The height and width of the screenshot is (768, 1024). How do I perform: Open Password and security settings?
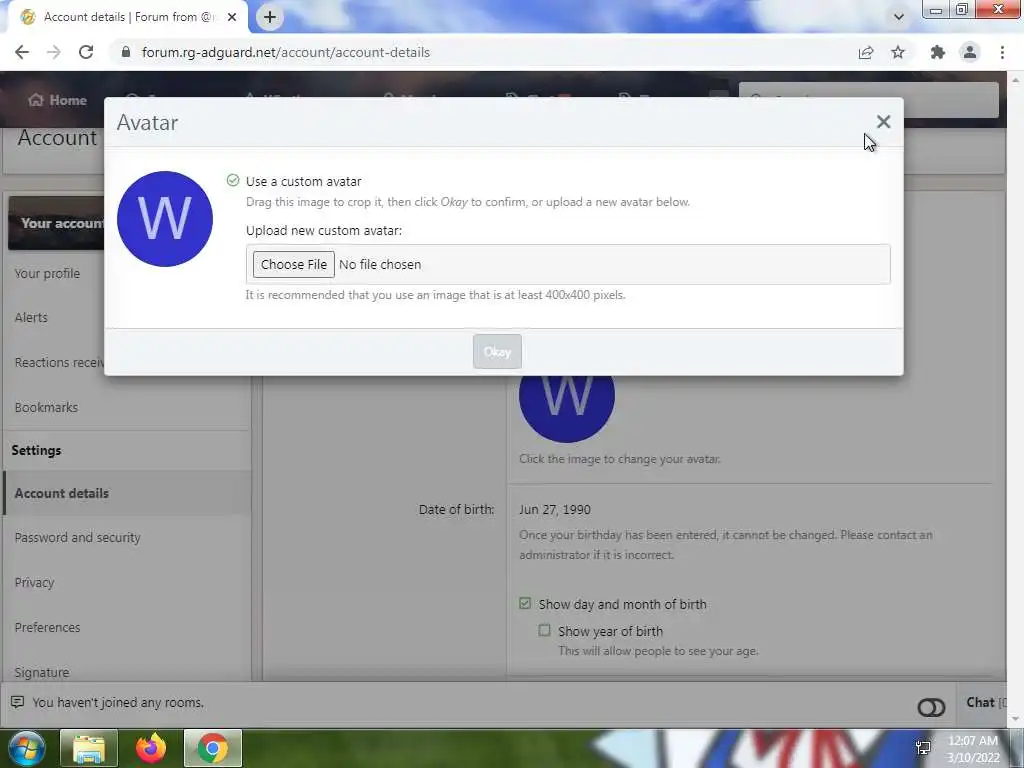(77, 537)
